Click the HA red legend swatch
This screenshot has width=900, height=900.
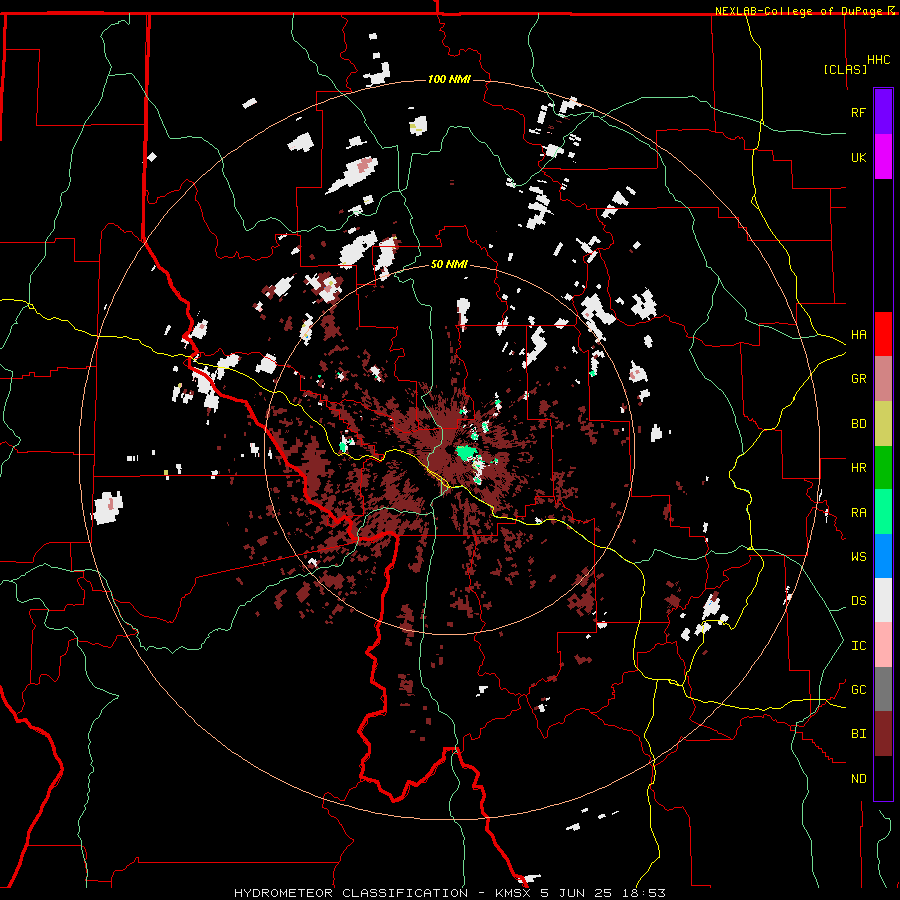coord(883,334)
